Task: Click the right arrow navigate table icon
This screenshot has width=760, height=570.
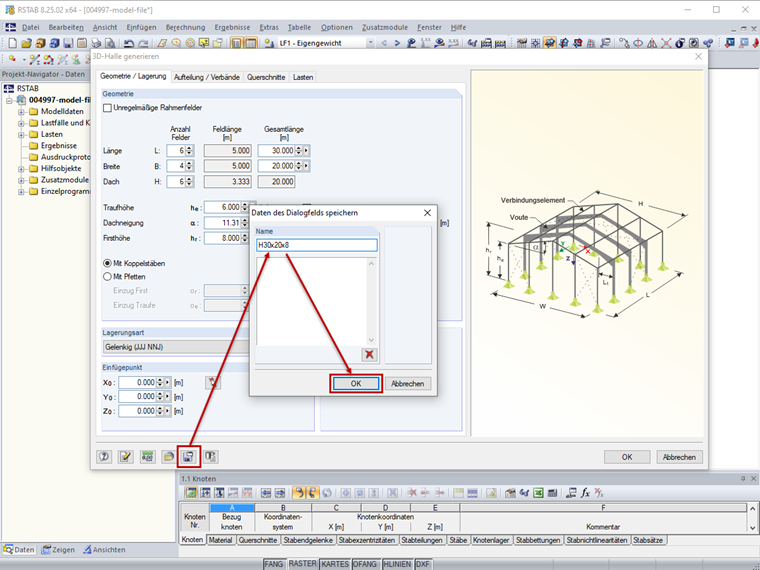Action: [280, 493]
